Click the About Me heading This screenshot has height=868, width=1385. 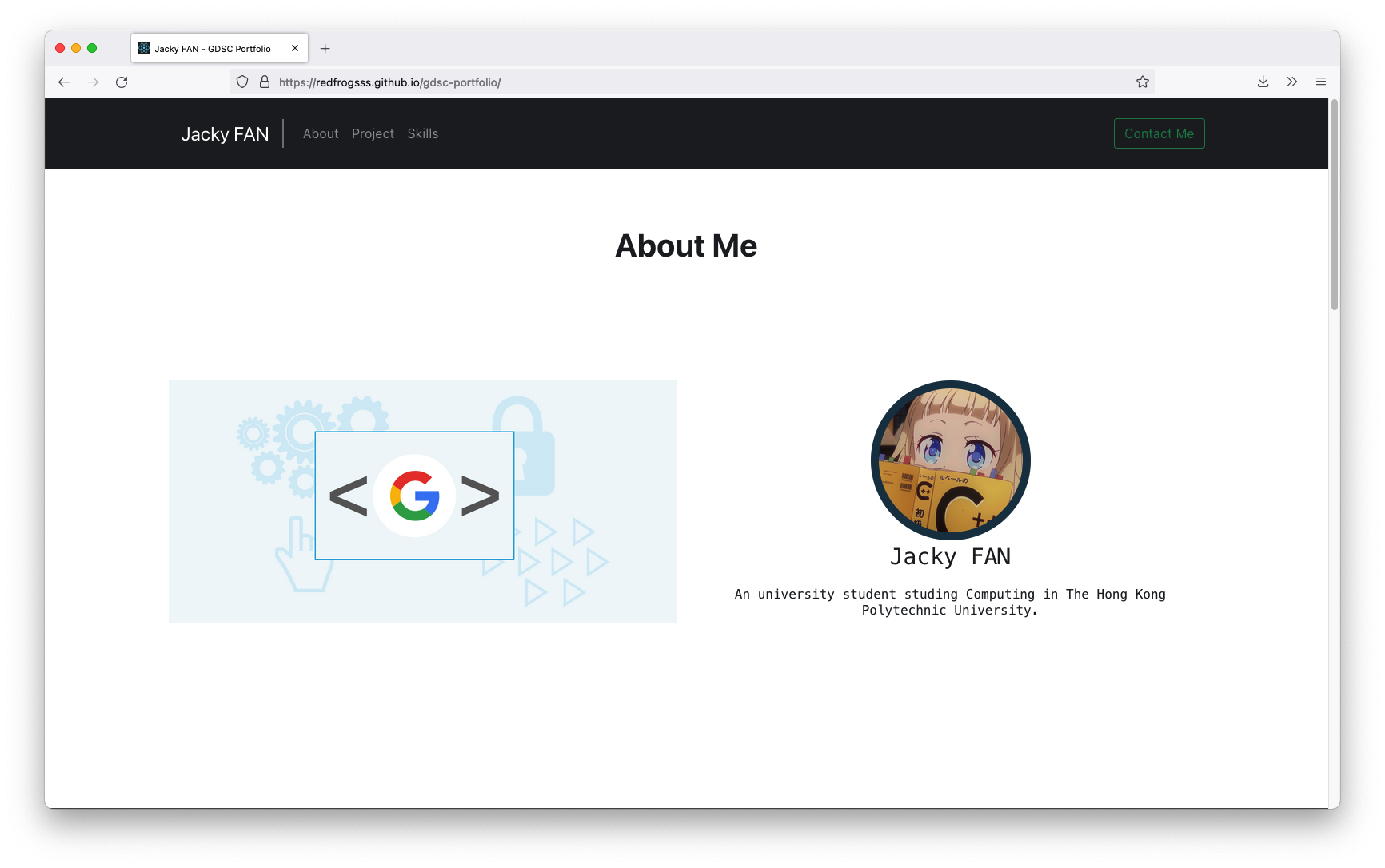tap(686, 246)
